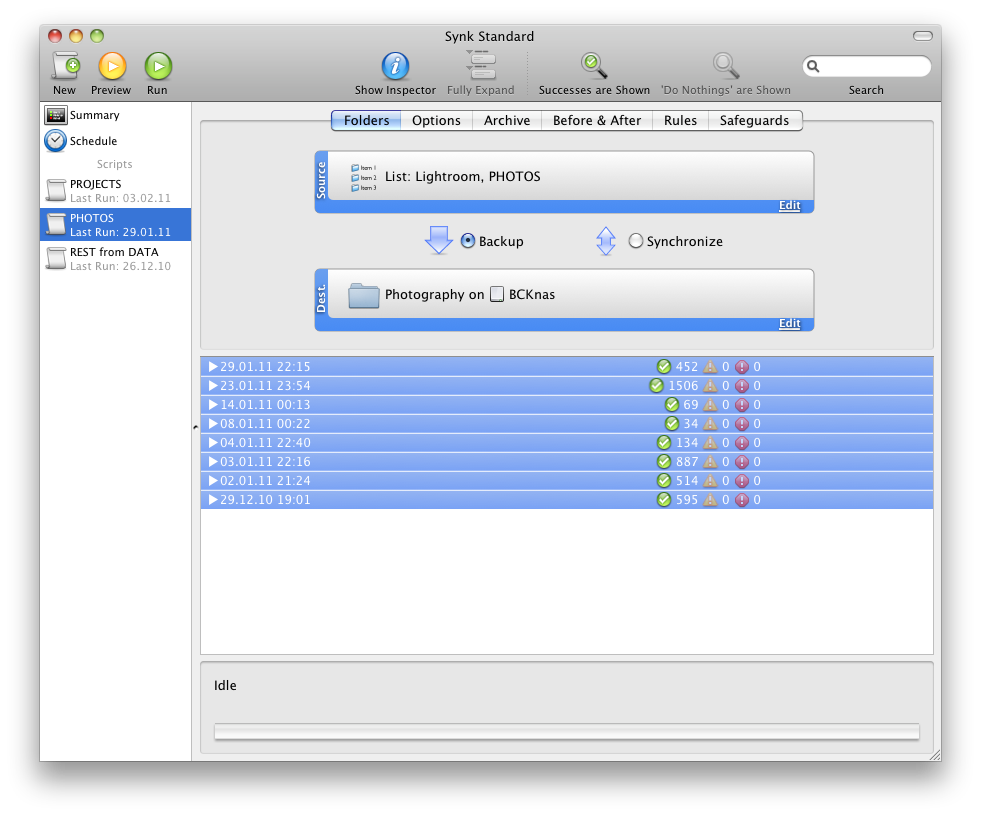Screen dimensions: 981x816
Task: Select the PHOTOS script scroll icon
Action: point(56,224)
